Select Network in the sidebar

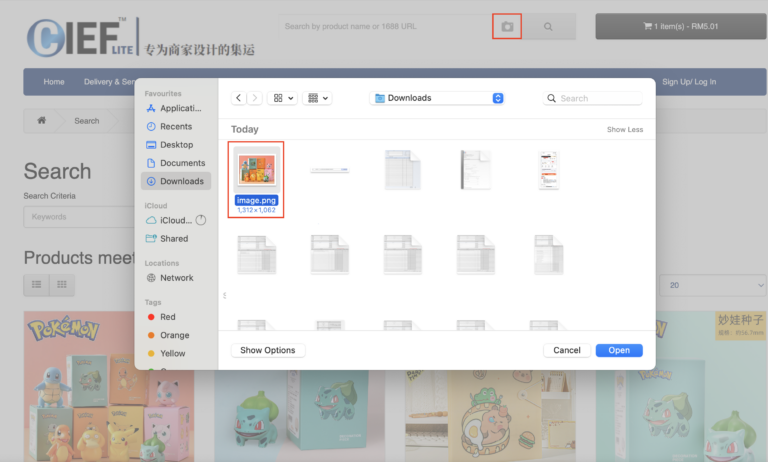coord(170,277)
